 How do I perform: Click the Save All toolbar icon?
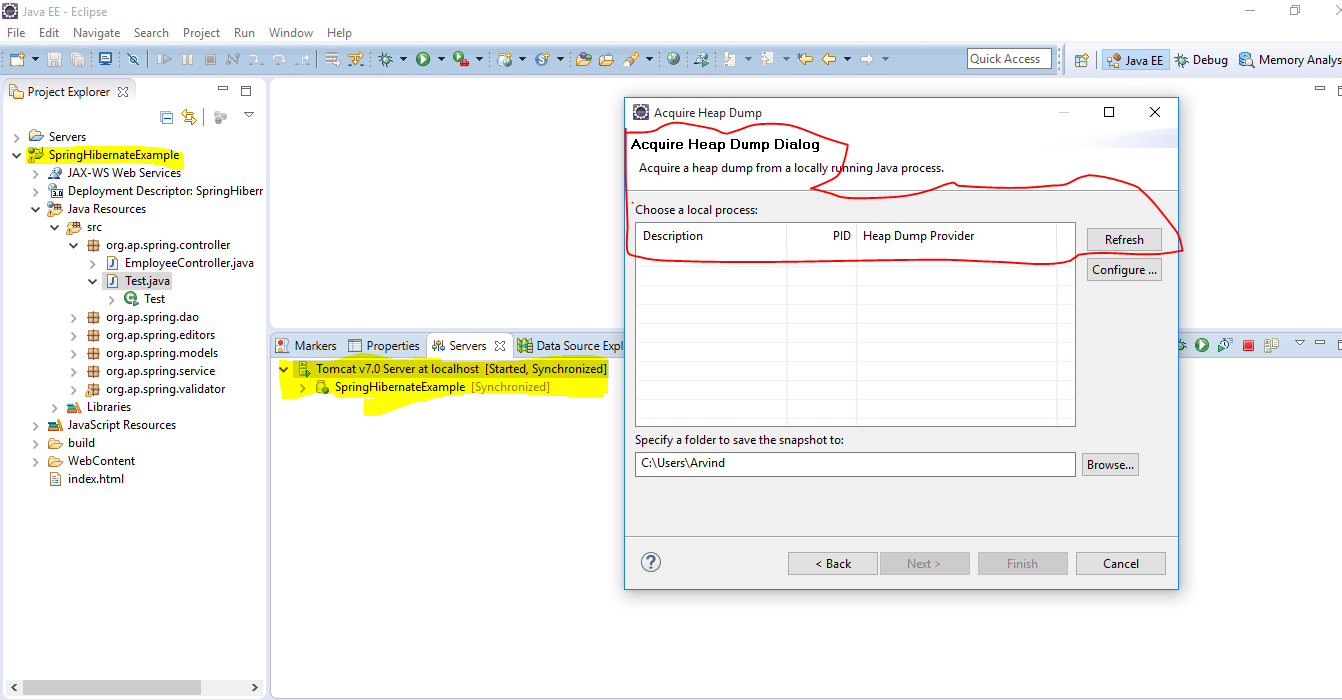tap(77, 59)
